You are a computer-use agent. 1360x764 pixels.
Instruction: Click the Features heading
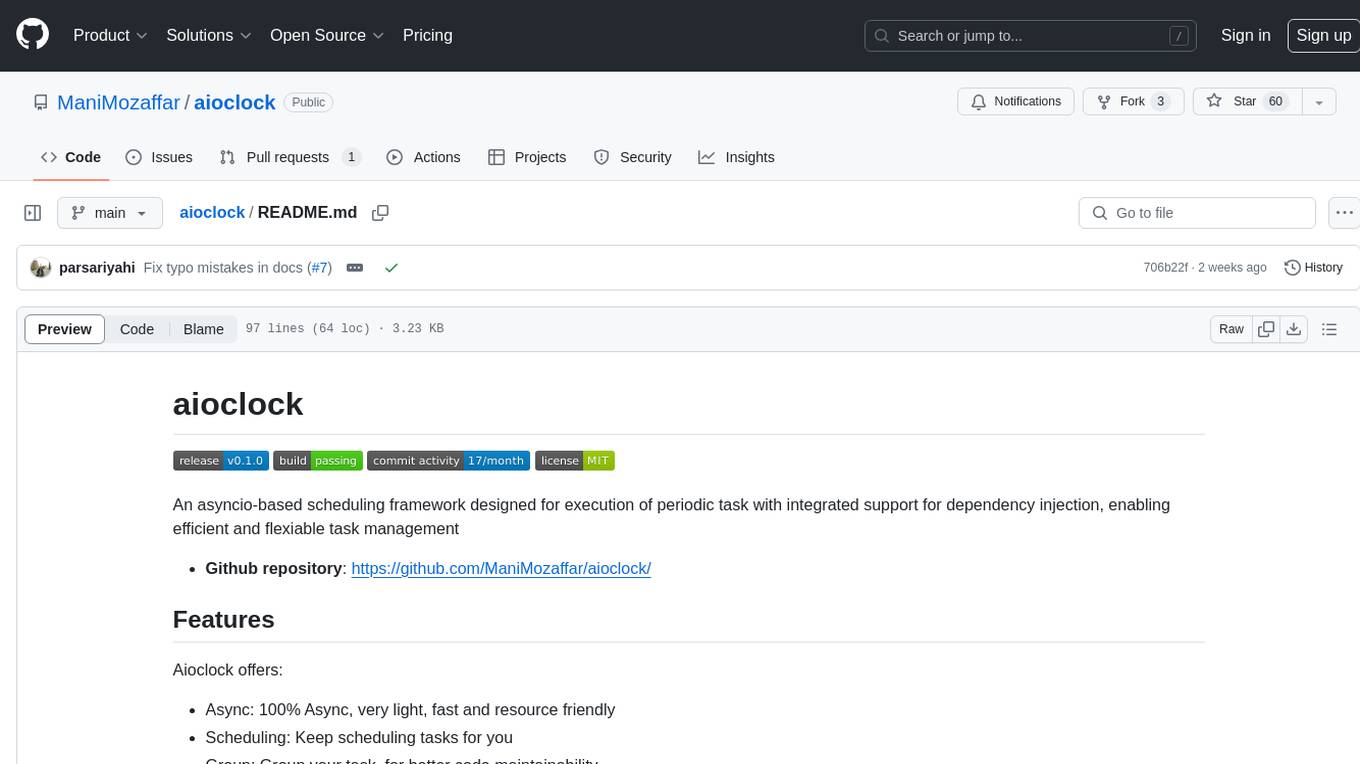[223, 620]
